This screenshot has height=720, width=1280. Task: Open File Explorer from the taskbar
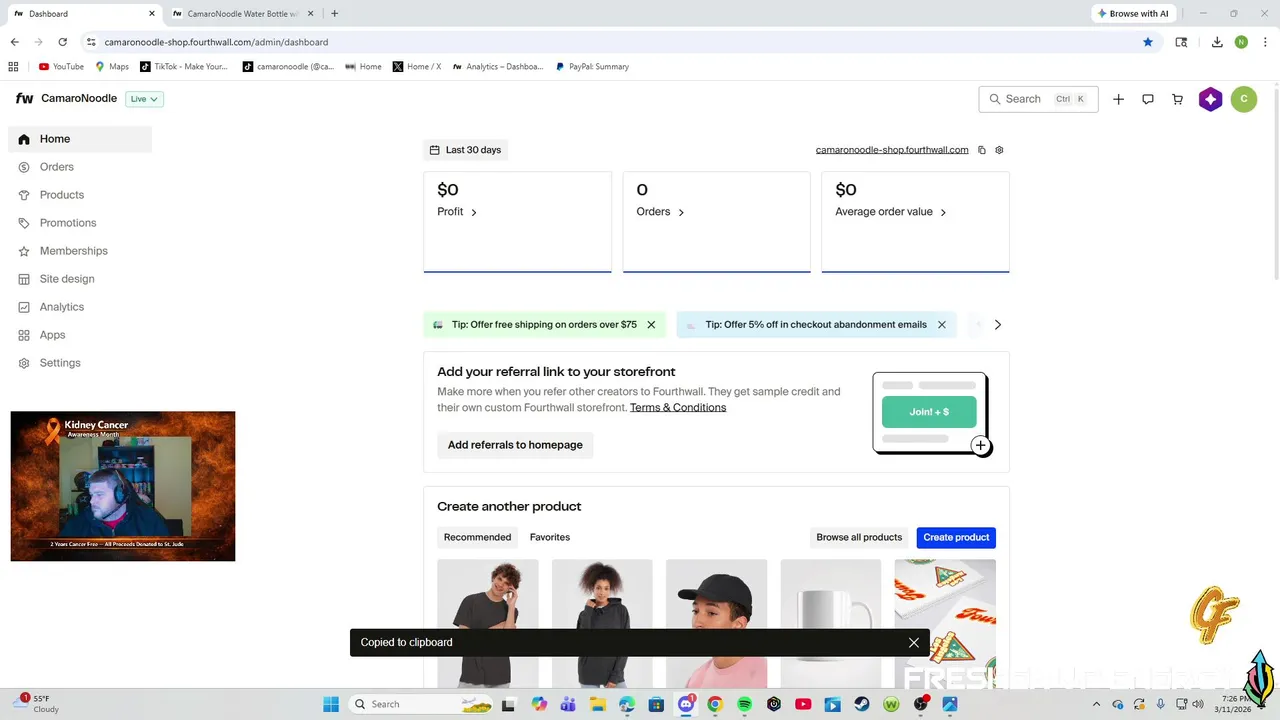tap(597, 704)
